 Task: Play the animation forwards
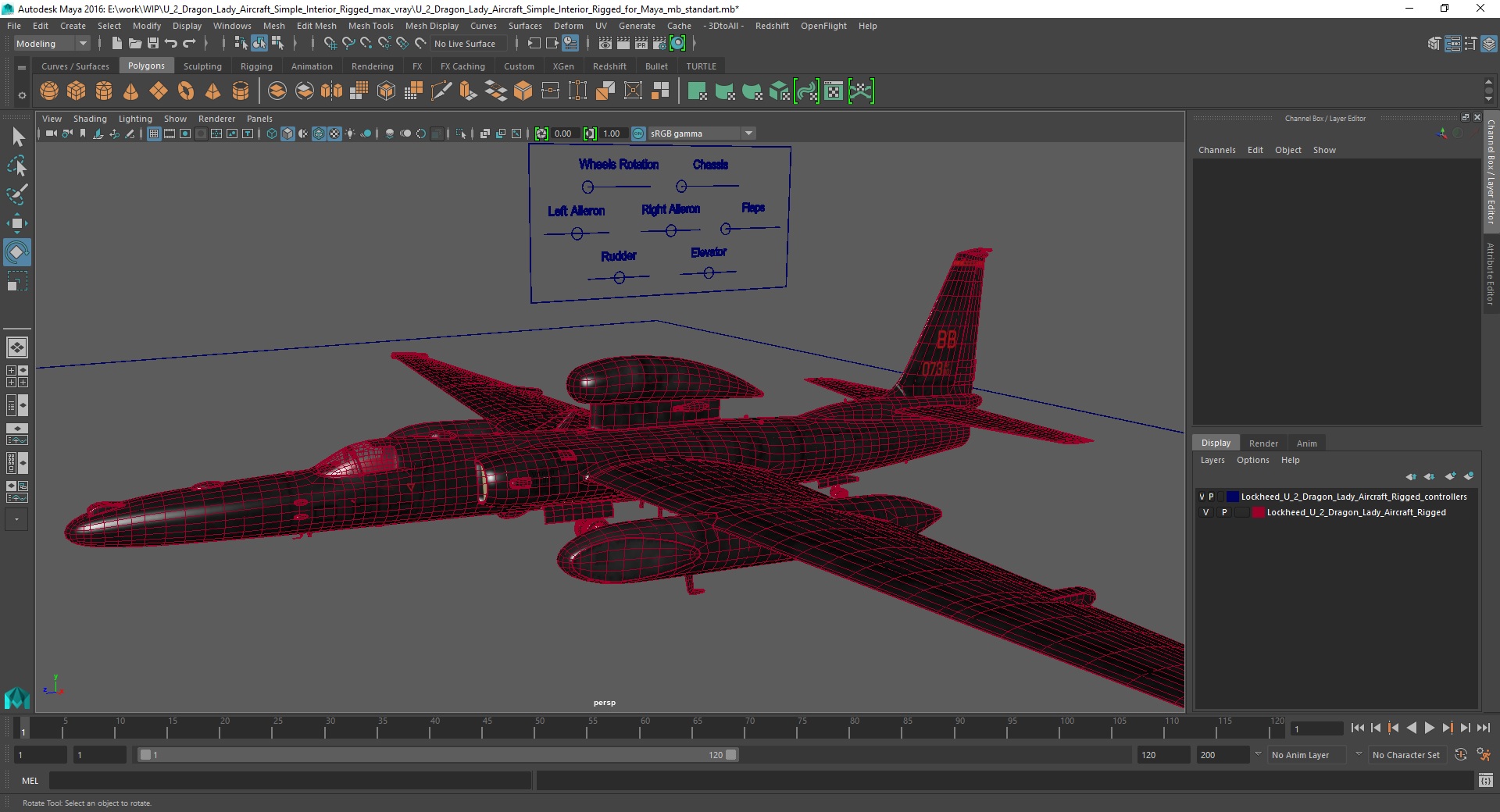tap(1429, 728)
